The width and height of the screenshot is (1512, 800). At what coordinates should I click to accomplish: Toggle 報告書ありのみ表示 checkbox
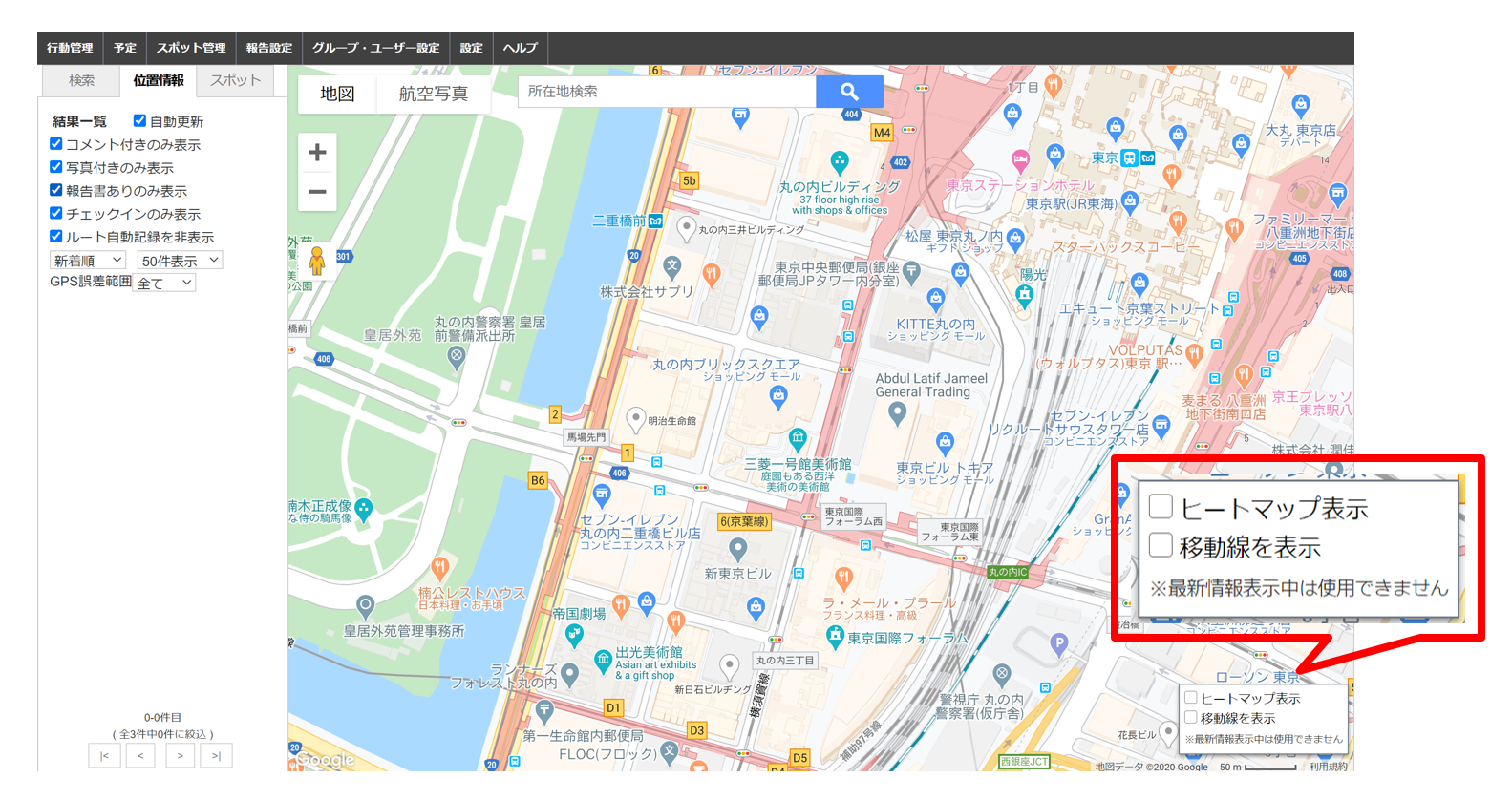coord(55,190)
